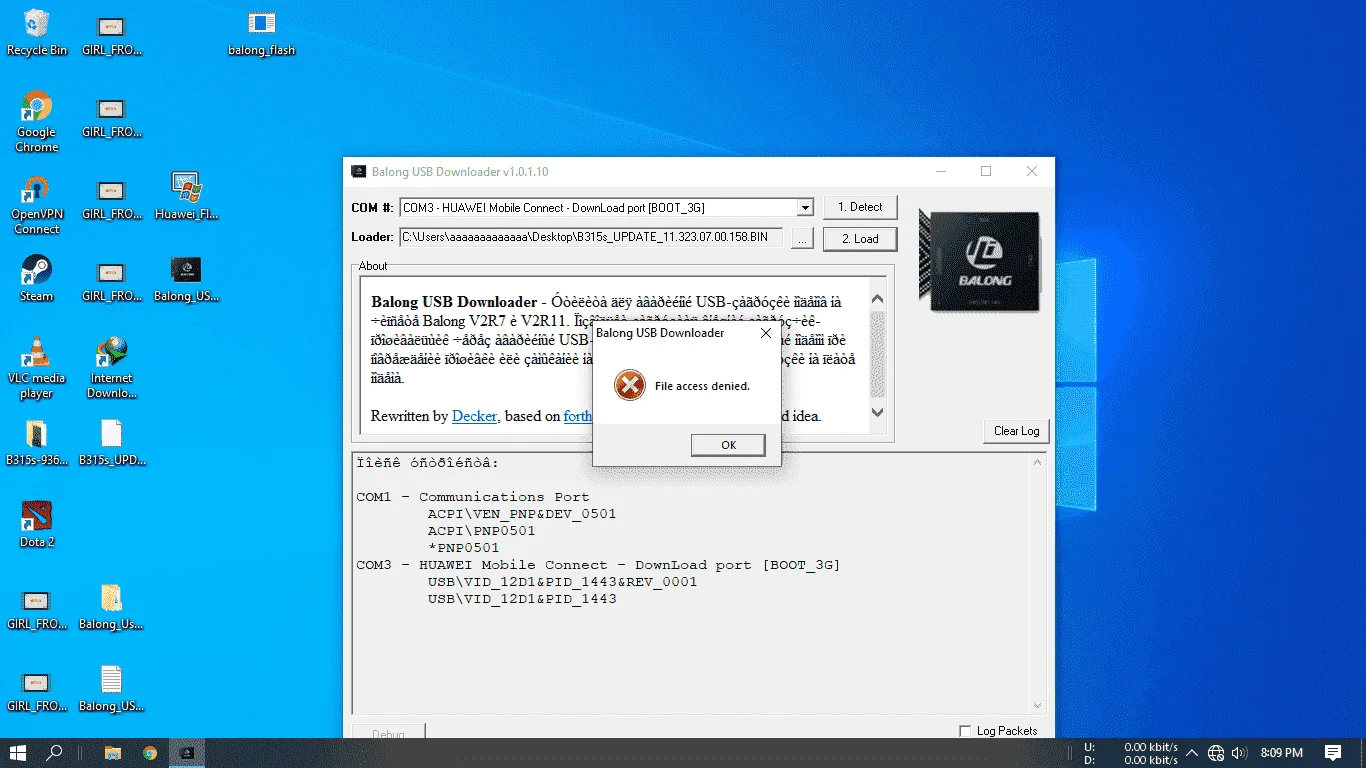Click the log line "*PNP0501"
Viewport: 1366px width, 768px height.
[x=463, y=548]
